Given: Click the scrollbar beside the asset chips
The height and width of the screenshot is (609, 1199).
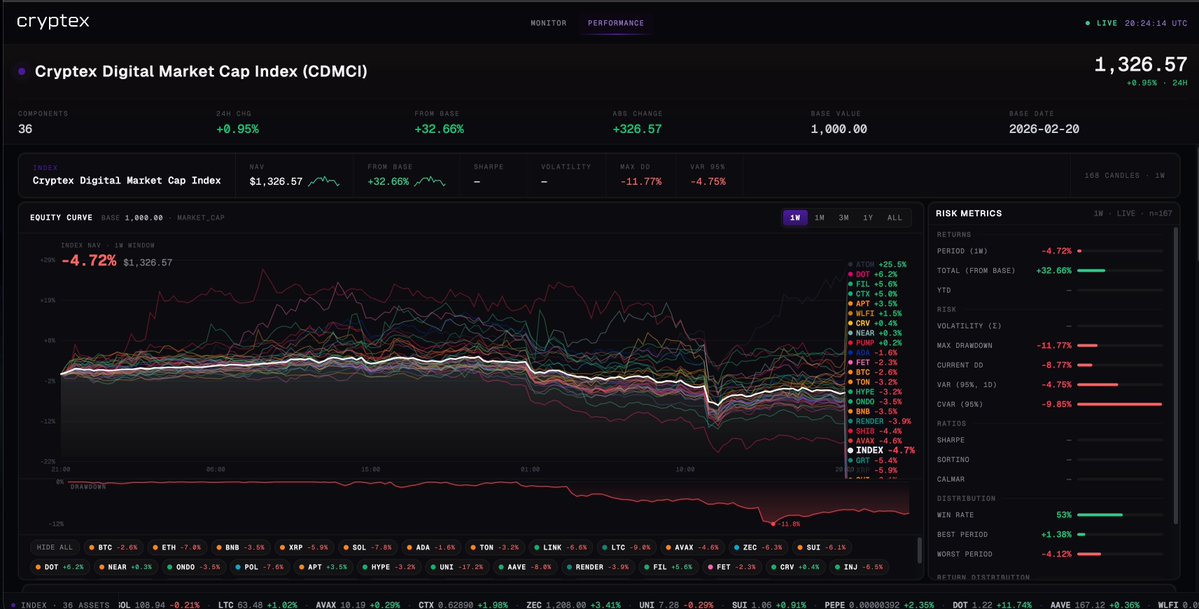Looking at the screenshot, I should click(x=919, y=549).
